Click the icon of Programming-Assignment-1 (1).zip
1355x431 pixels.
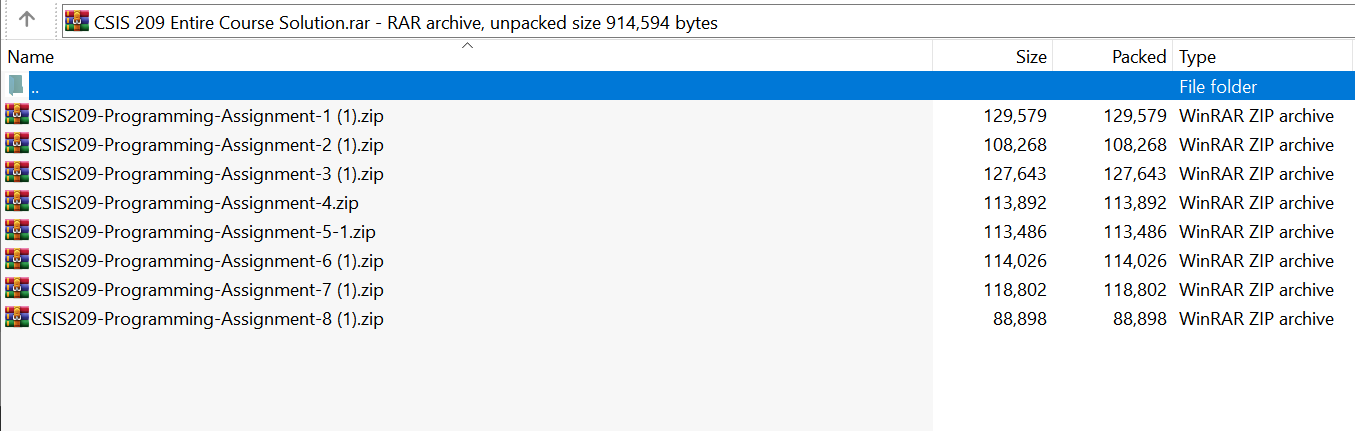pos(17,115)
